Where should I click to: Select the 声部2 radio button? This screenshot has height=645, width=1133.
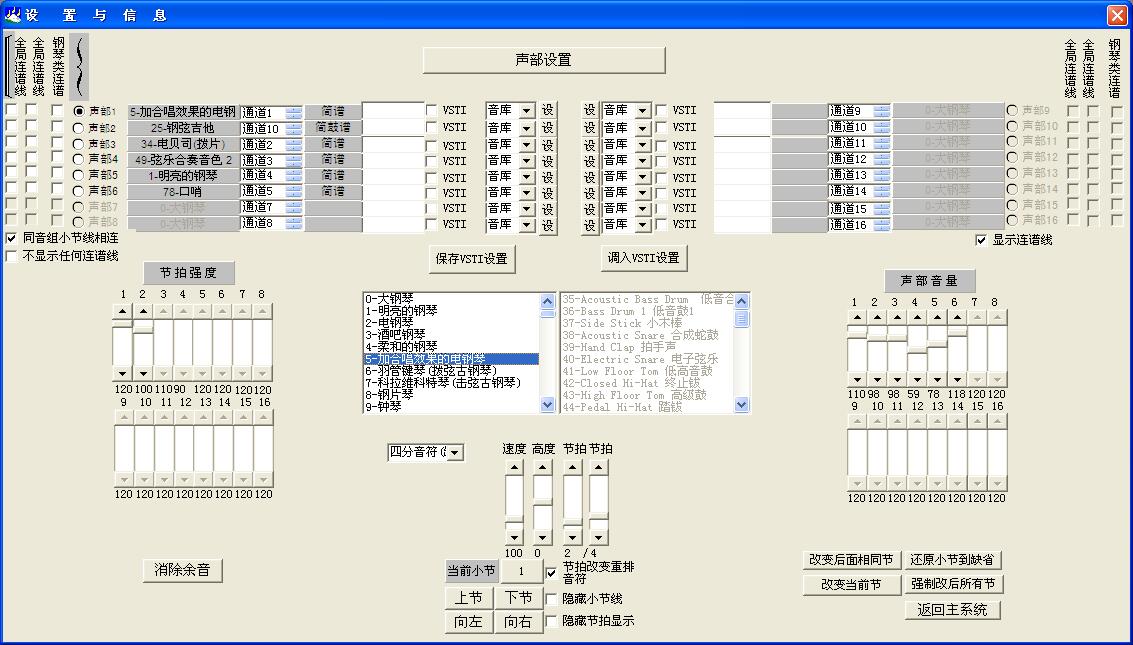[x=79, y=128]
